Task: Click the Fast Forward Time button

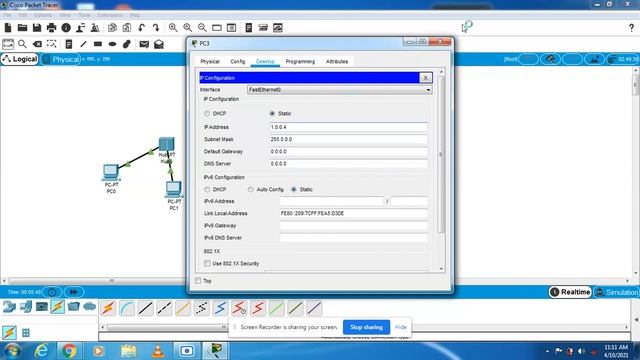Action: (73, 292)
